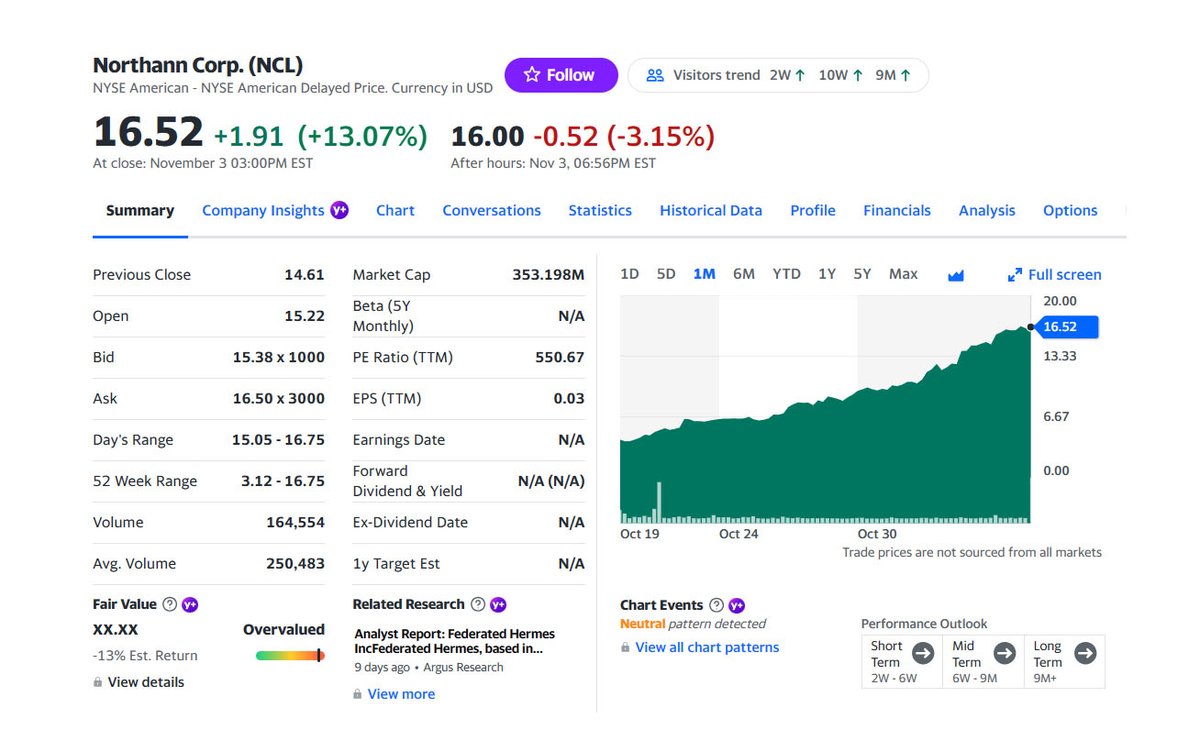Expand Long Term outlook arrow

pyautogui.click(x=1089, y=654)
